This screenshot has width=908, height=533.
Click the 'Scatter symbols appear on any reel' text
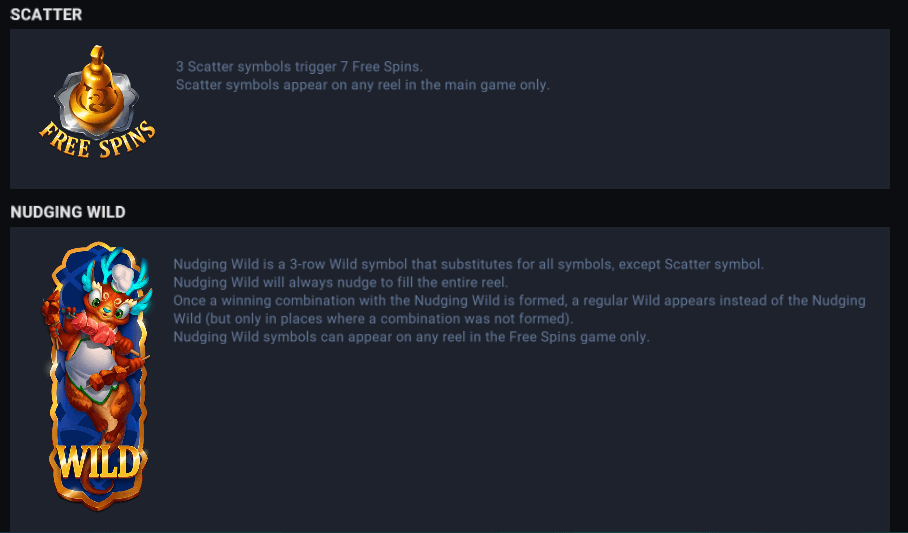click(362, 85)
